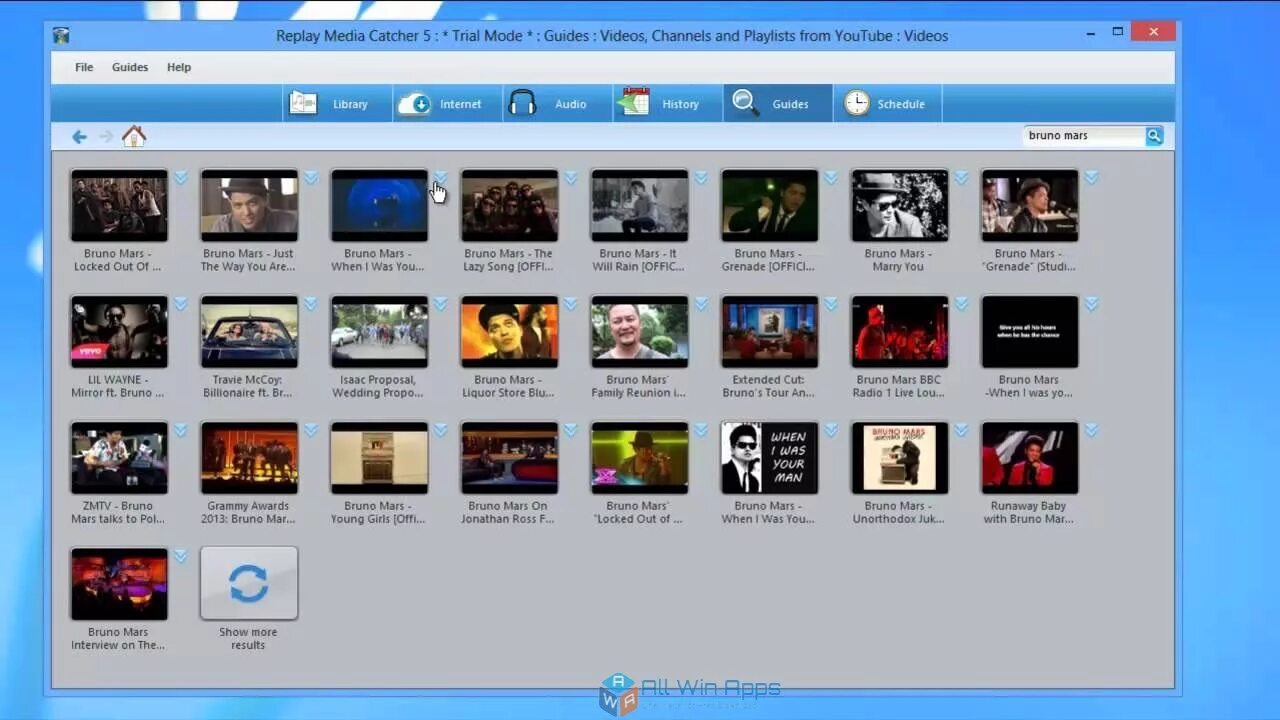Open 'Young Girls' thumbnail

click(x=379, y=457)
